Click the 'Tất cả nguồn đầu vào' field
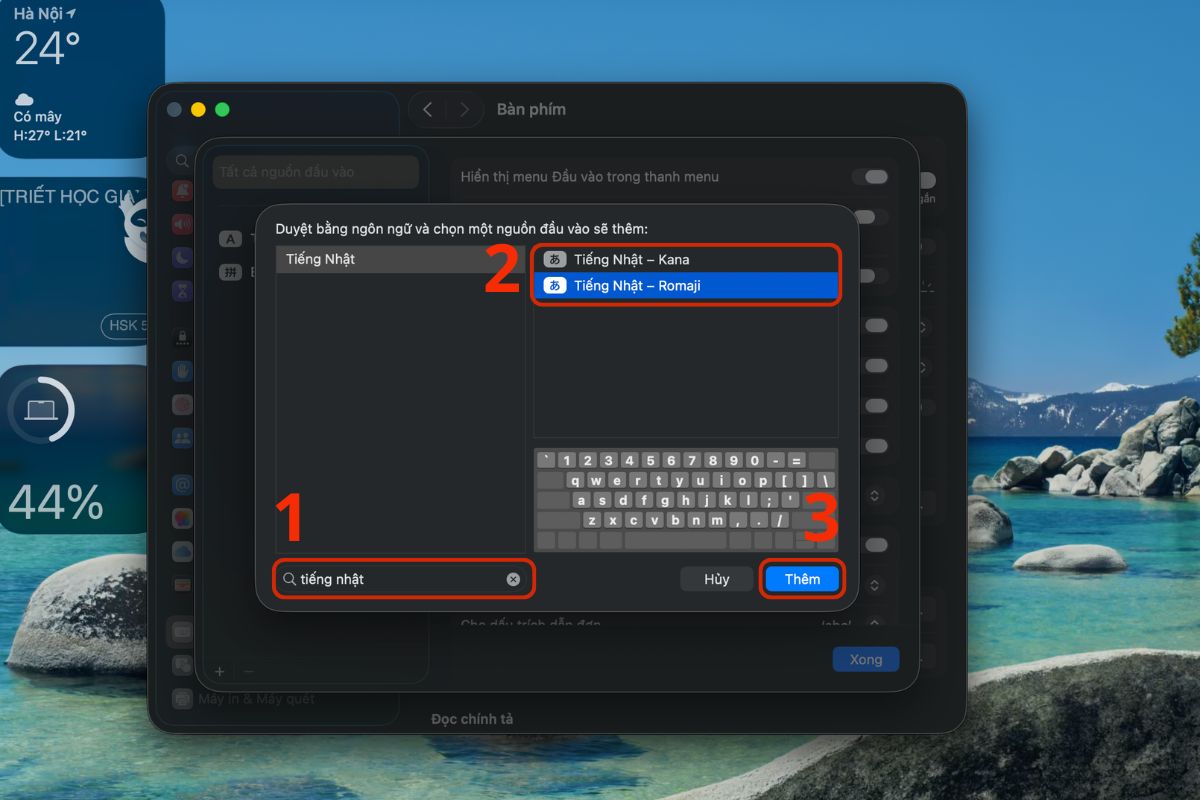1200x800 pixels. coord(316,172)
